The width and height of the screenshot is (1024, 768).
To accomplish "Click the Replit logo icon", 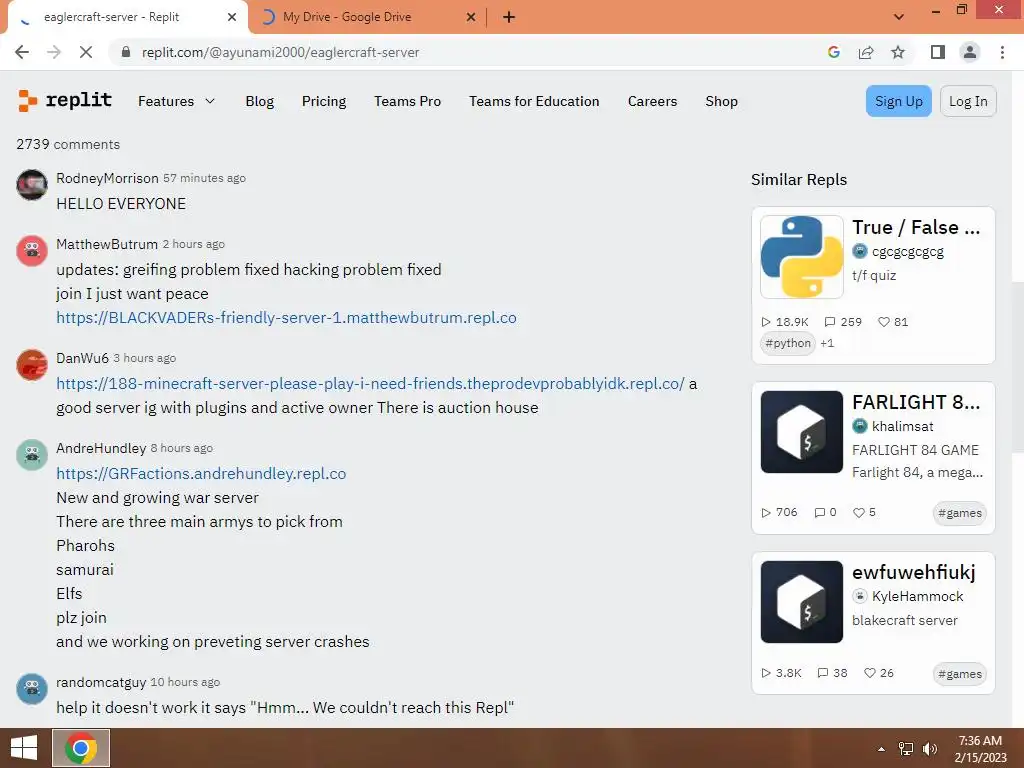I will pyautogui.click(x=27, y=101).
